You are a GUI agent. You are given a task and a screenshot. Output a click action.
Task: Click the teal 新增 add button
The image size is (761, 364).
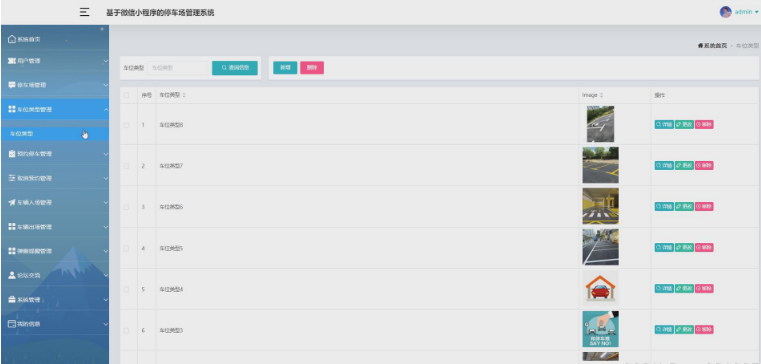[285, 68]
